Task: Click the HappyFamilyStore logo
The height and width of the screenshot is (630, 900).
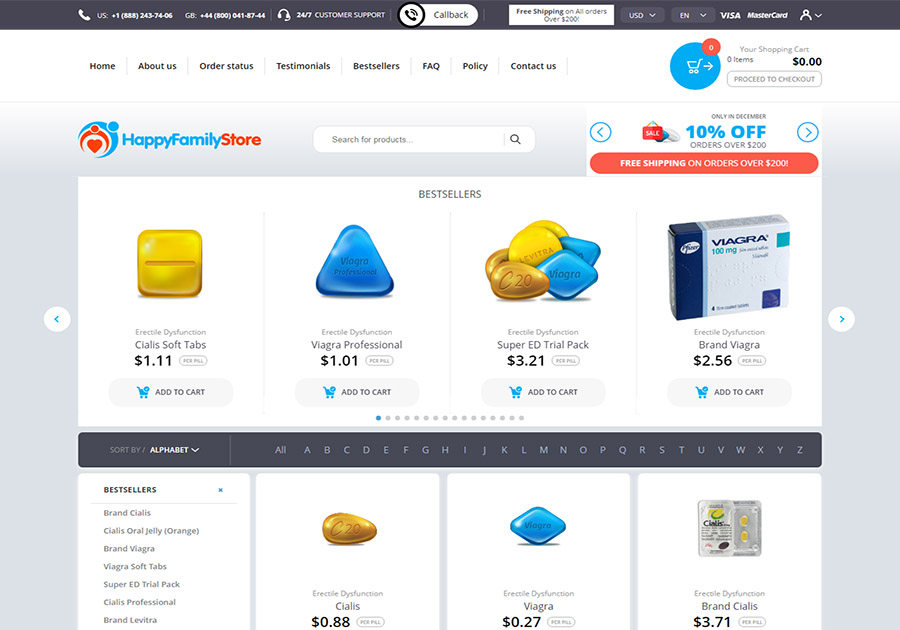Action: 169,139
